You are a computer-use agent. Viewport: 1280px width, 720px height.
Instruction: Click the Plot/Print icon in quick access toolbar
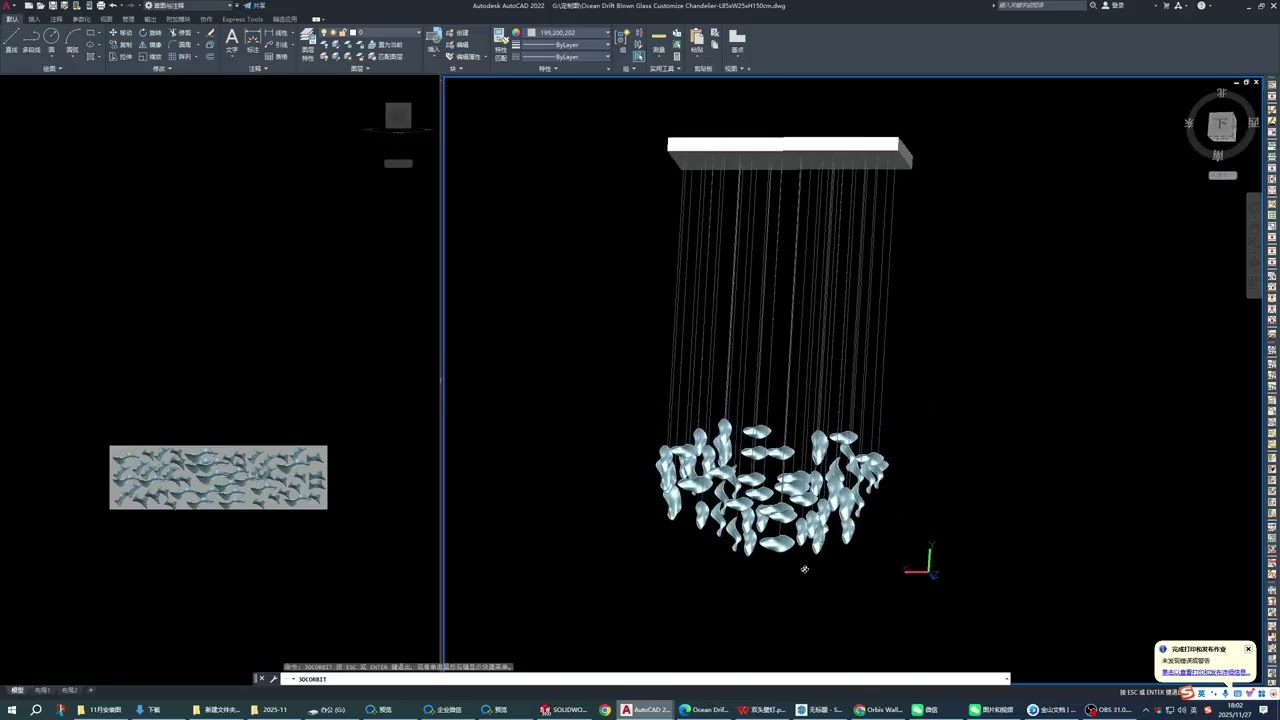(100, 6)
